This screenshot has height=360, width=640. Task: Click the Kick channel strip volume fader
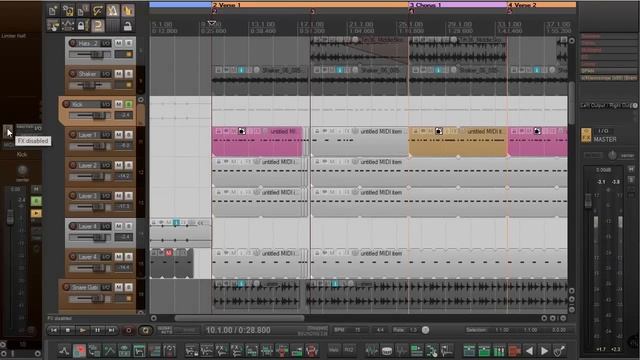tap(10, 217)
